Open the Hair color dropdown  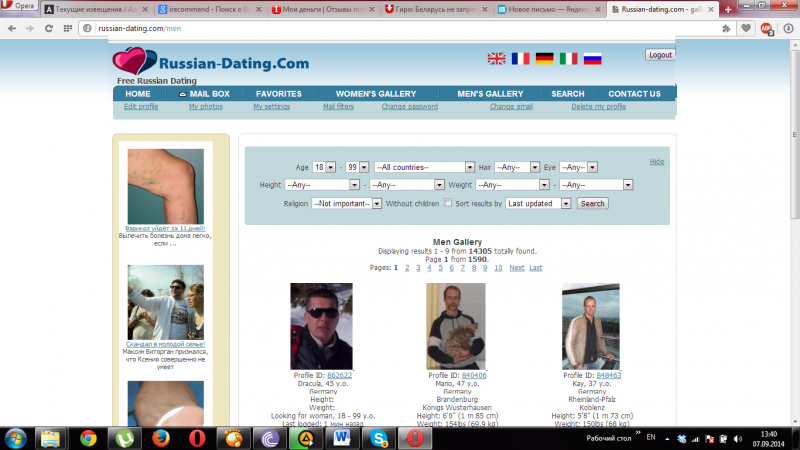click(x=517, y=167)
